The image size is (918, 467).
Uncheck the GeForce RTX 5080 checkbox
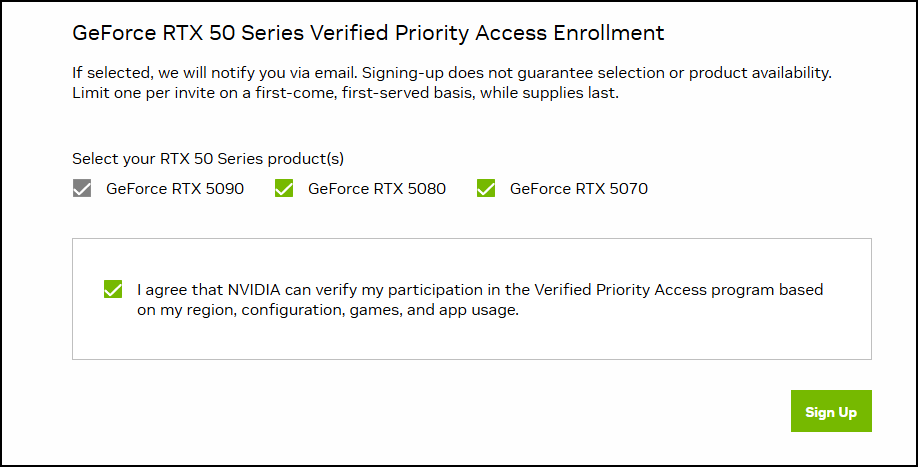pyautogui.click(x=284, y=188)
